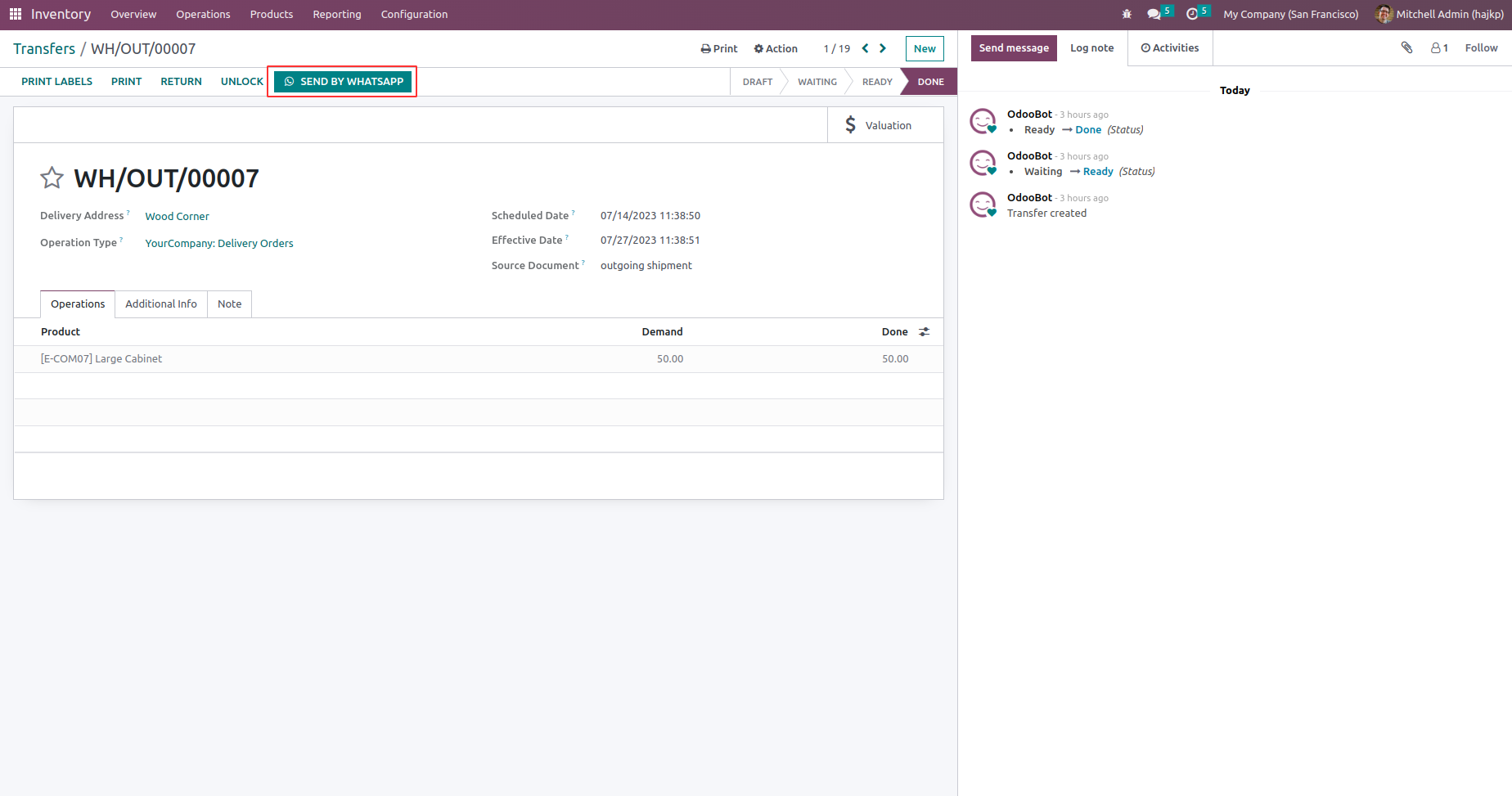Image resolution: width=1512 pixels, height=796 pixels.
Task: Click Log note in chatter
Action: (x=1092, y=47)
